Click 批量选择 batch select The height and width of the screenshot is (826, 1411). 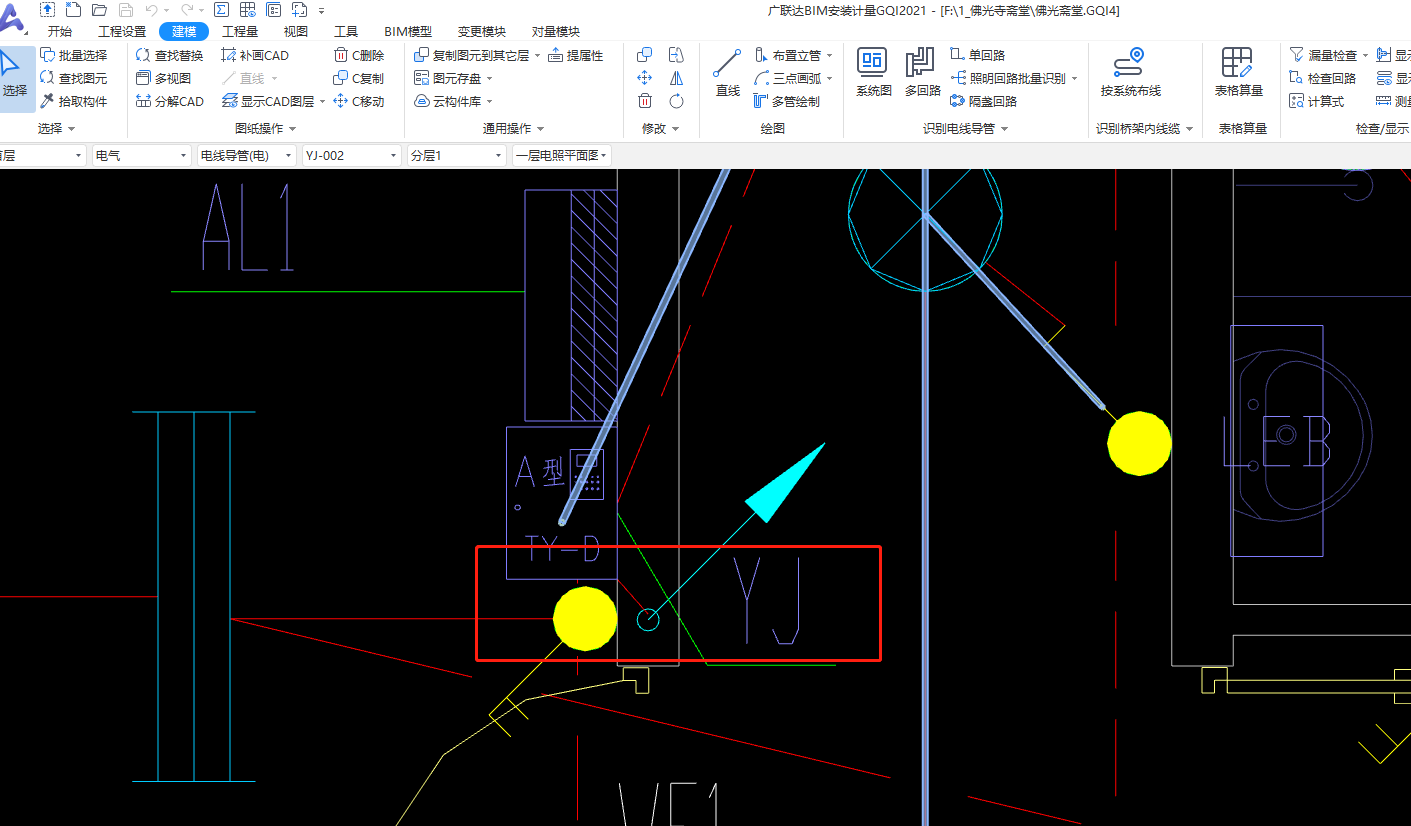tap(74, 55)
